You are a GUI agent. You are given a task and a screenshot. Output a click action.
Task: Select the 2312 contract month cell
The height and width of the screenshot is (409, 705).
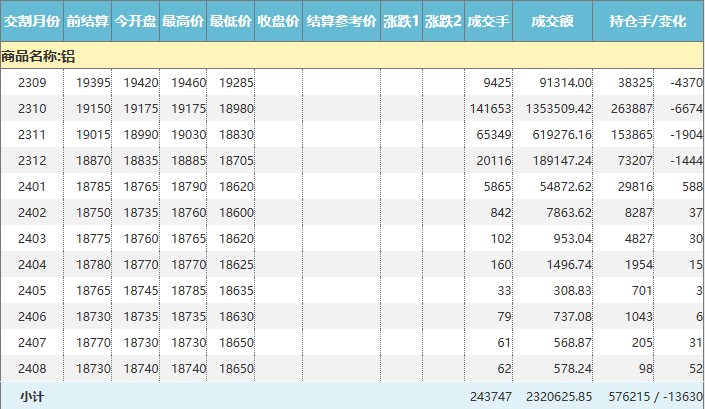click(x=32, y=160)
